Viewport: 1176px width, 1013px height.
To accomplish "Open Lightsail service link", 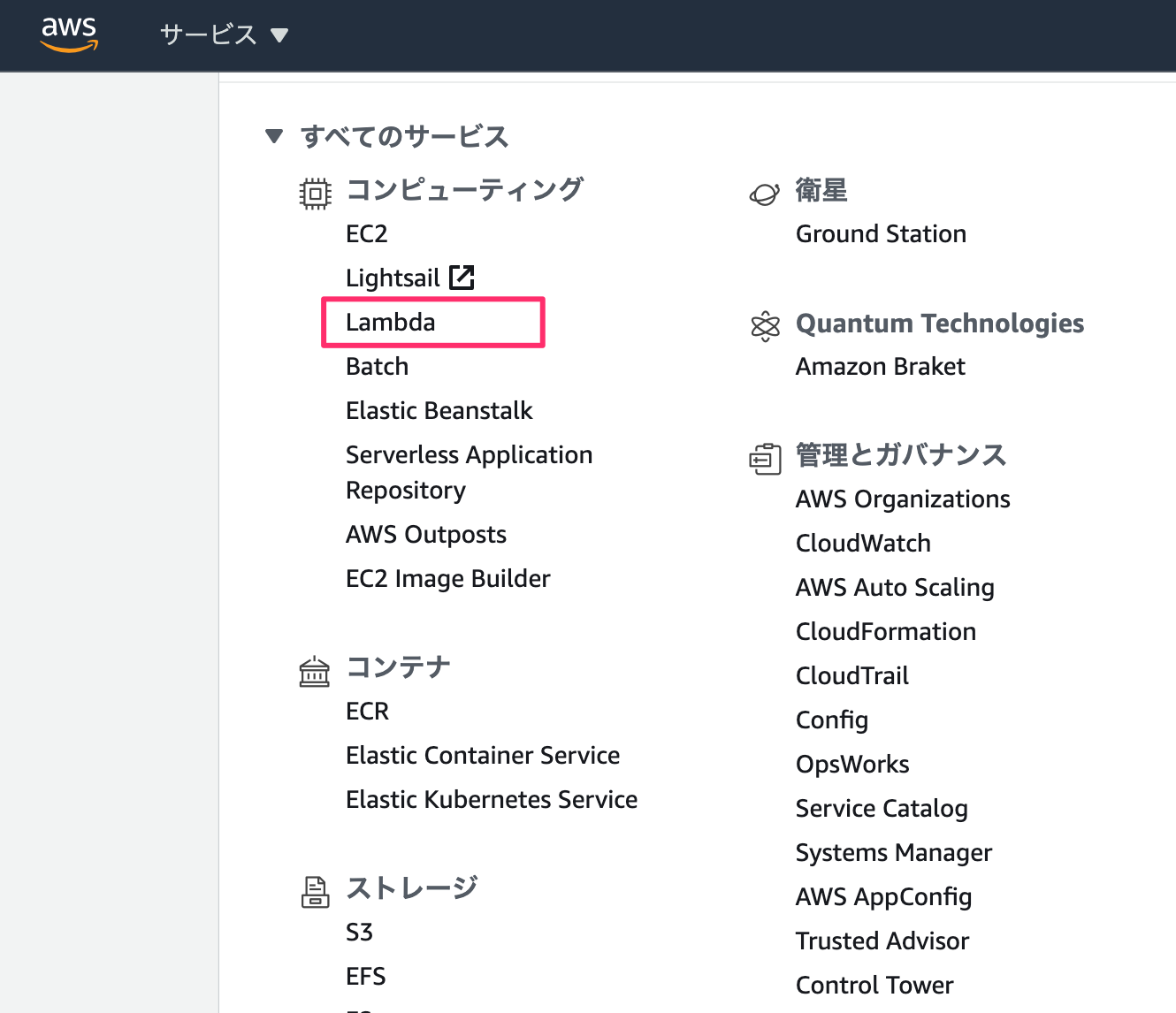I will [x=393, y=278].
